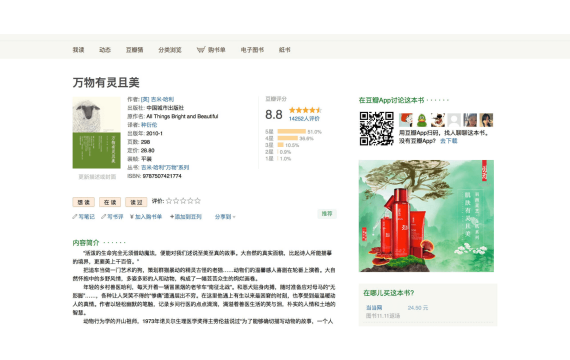Click the orange rating stars beside 8.8

[305, 110]
